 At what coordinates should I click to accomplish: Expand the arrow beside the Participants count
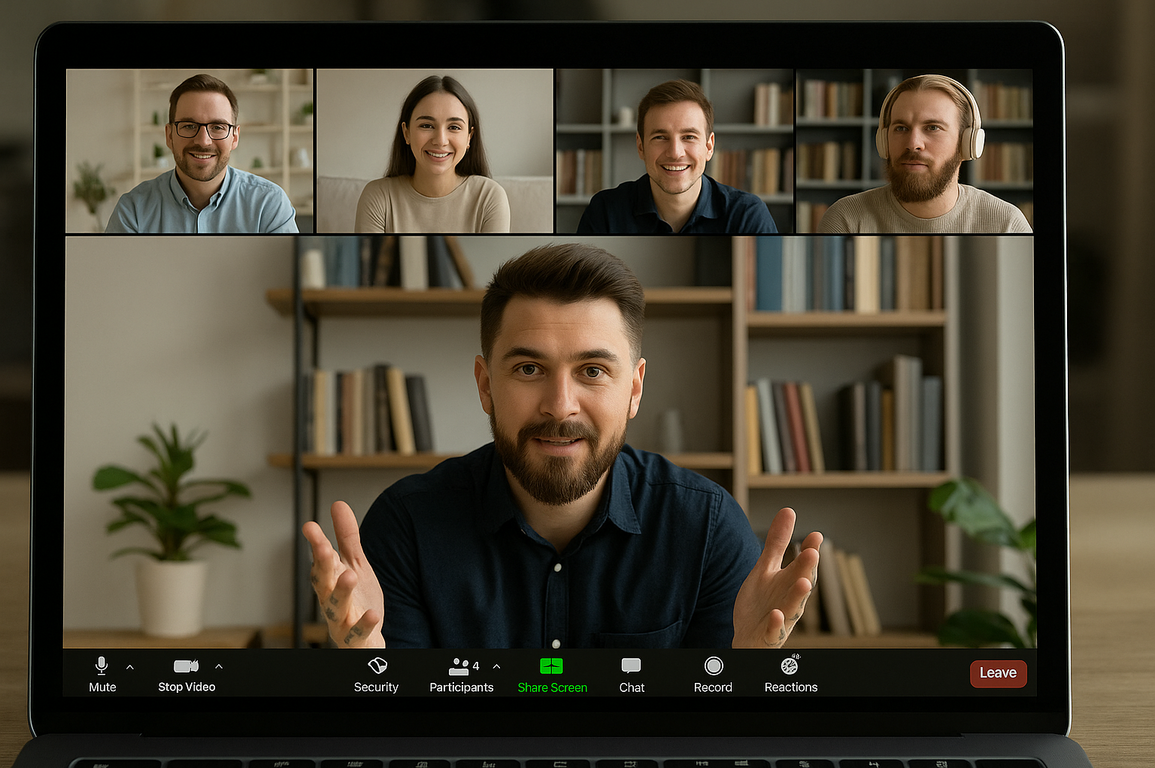pos(496,666)
